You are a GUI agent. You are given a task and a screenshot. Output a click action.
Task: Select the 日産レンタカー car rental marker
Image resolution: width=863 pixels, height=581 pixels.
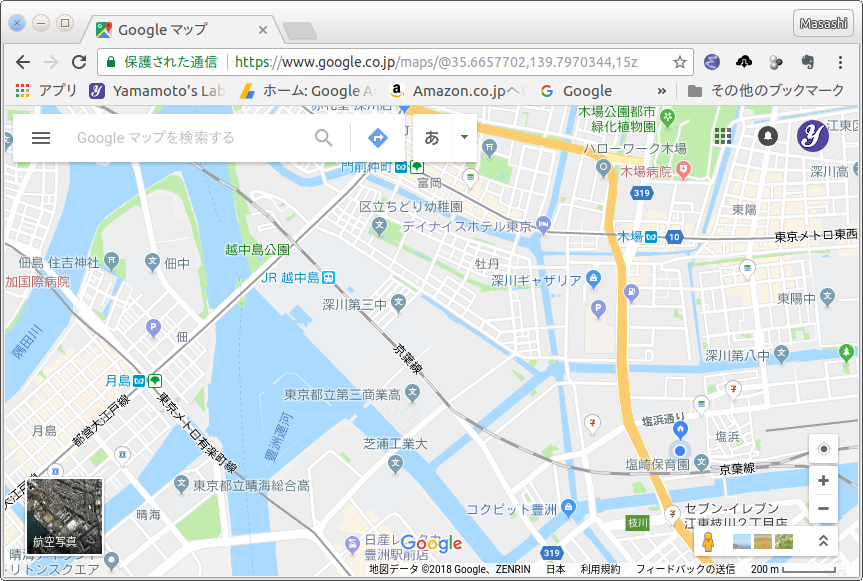tap(351, 545)
